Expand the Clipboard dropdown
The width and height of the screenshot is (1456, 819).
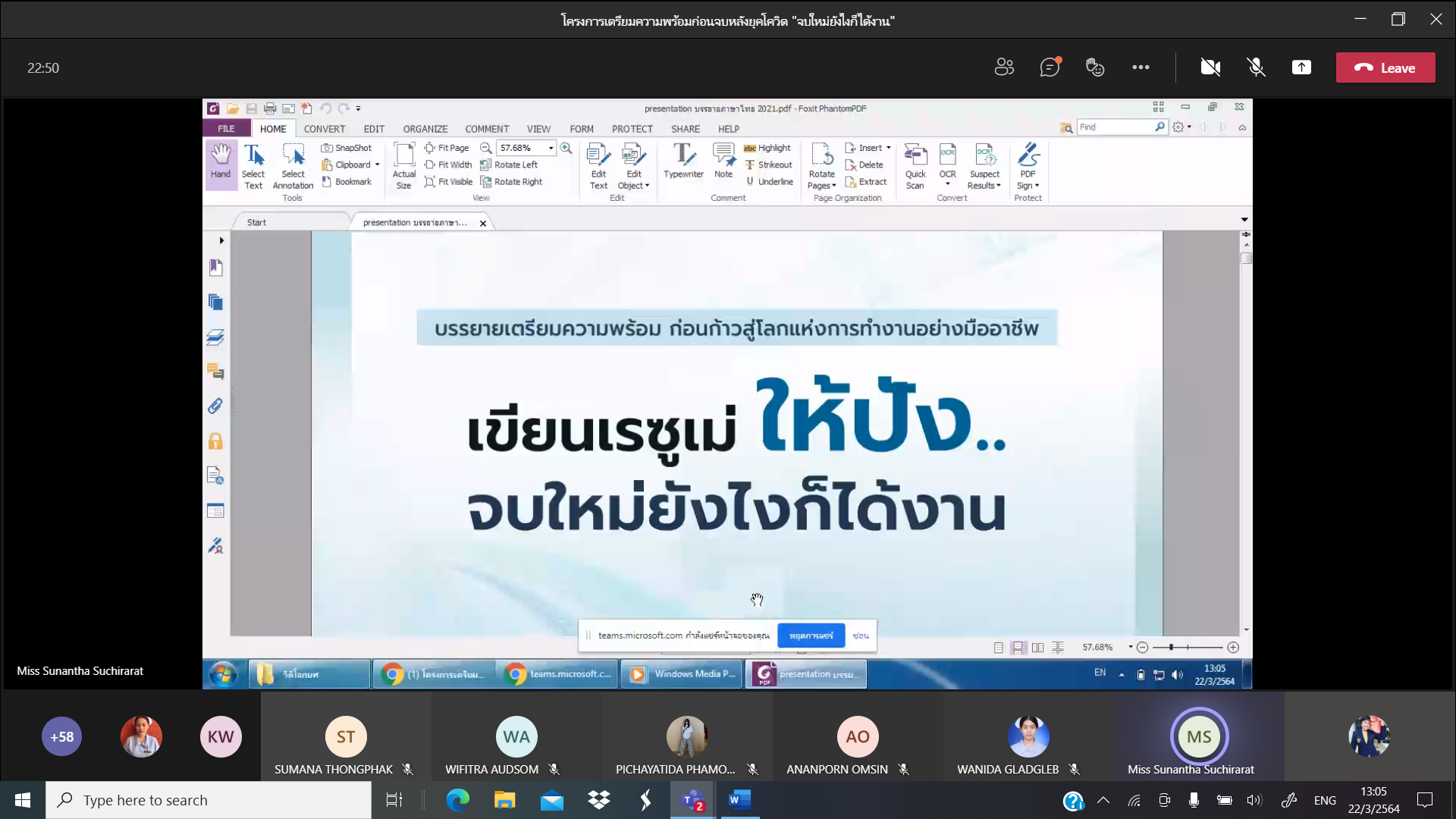(x=377, y=165)
